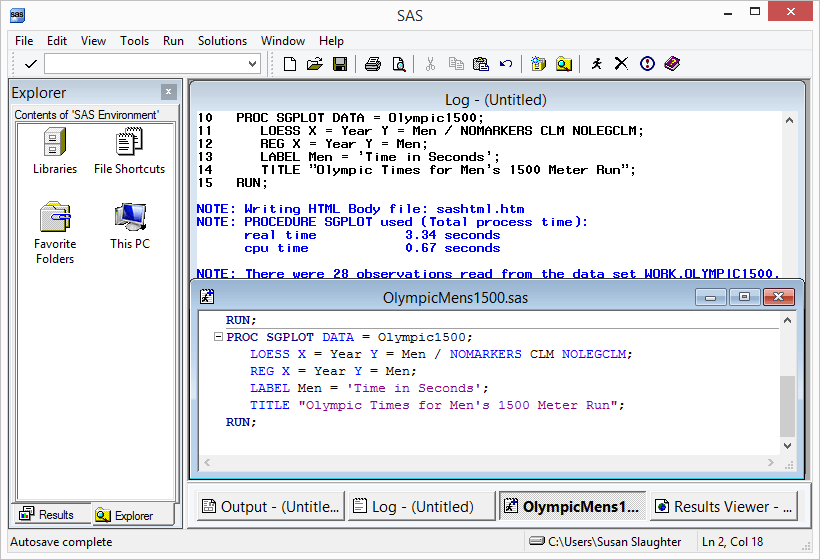The width and height of the screenshot is (820, 560).
Task: Click the New document toolbar icon
Action: (x=290, y=64)
